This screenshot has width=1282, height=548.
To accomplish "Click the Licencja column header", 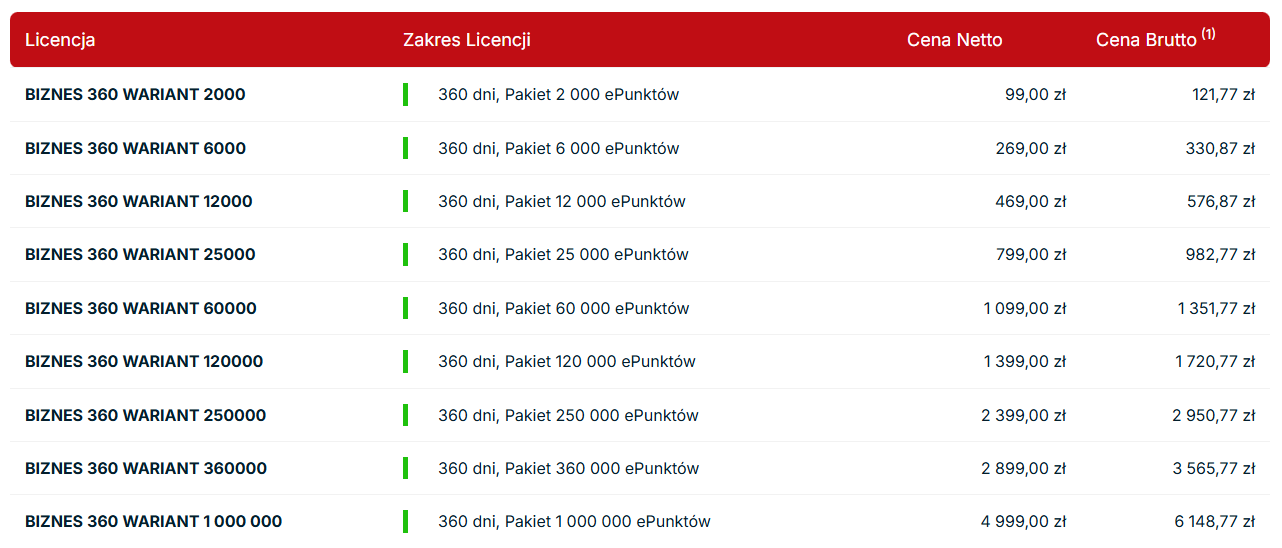I will click(60, 40).
